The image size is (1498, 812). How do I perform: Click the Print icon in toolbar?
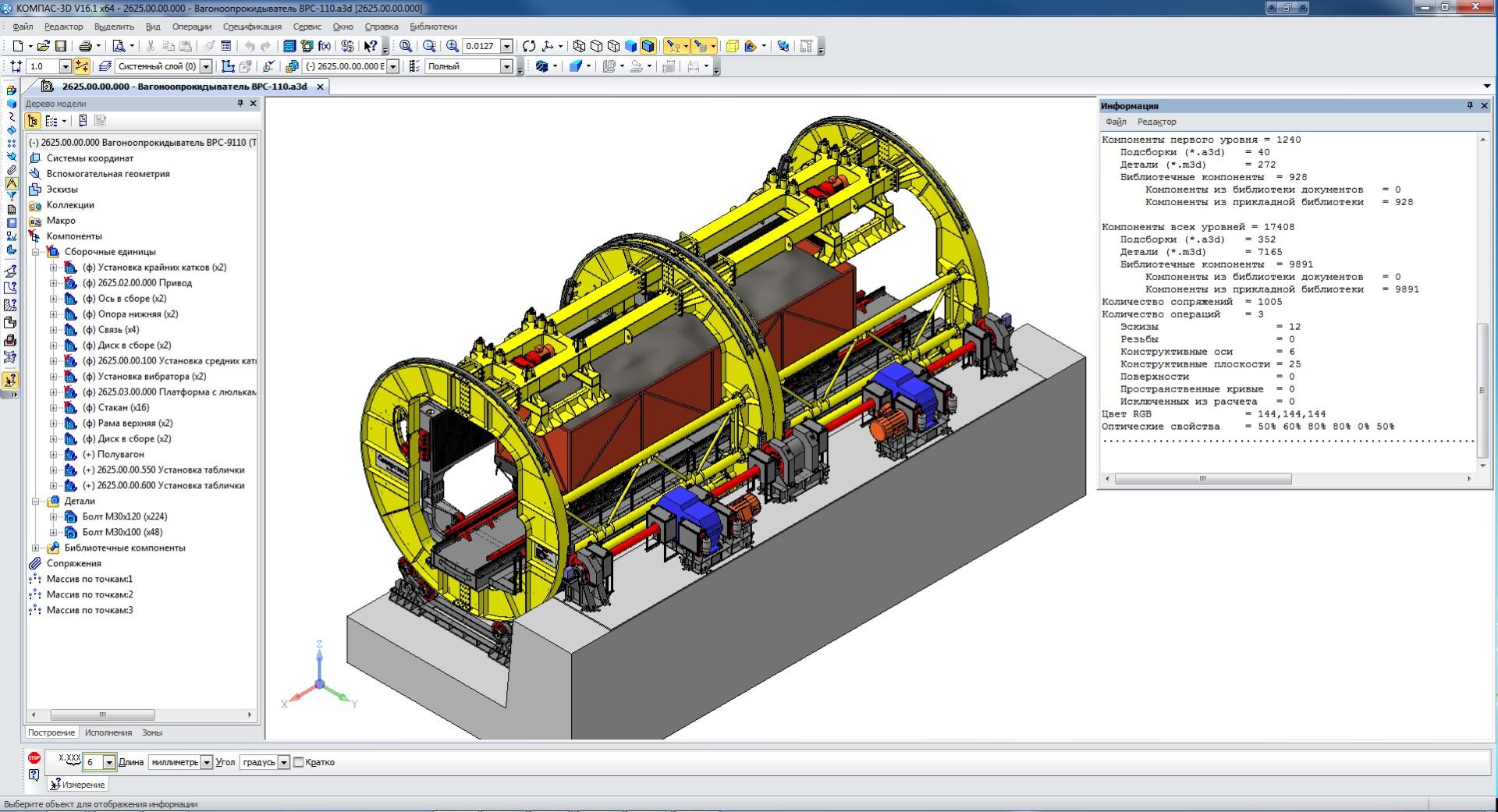(85, 46)
